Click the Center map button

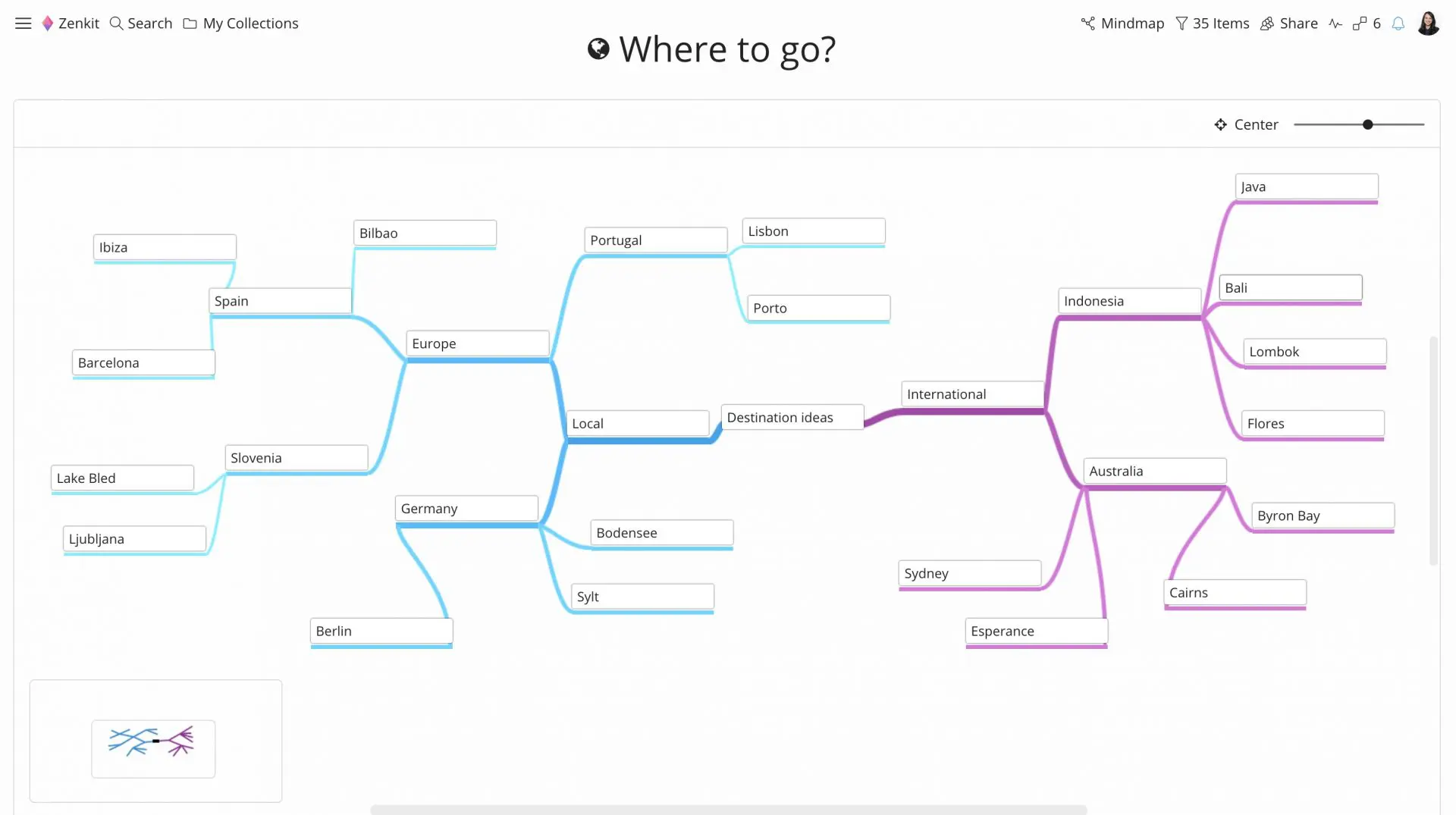pyautogui.click(x=1246, y=124)
